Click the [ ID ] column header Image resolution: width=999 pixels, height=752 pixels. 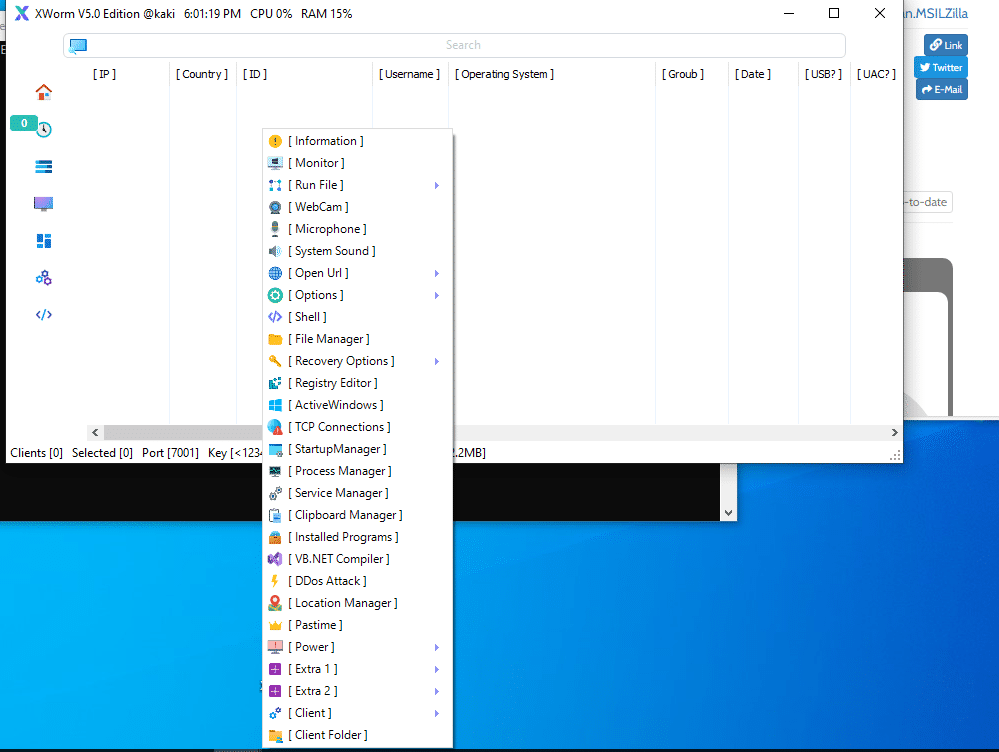255,75
